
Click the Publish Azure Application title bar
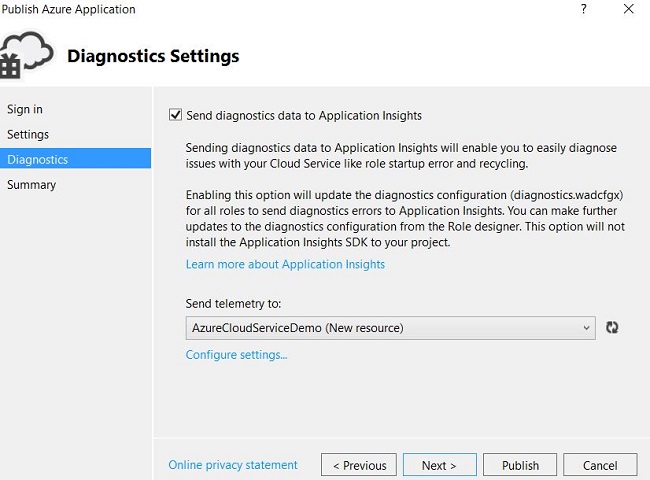tap(70, 9)
